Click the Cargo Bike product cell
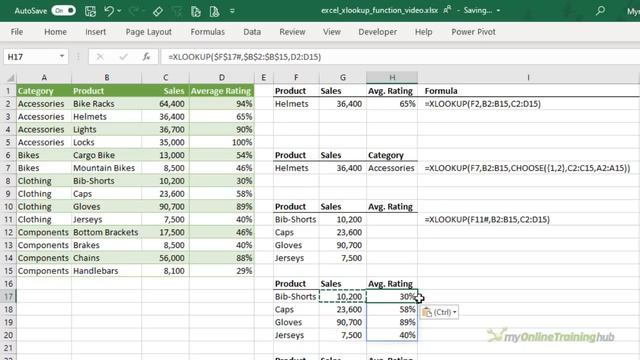The height and width of the screenshot is (360, 640). (107, 155)
